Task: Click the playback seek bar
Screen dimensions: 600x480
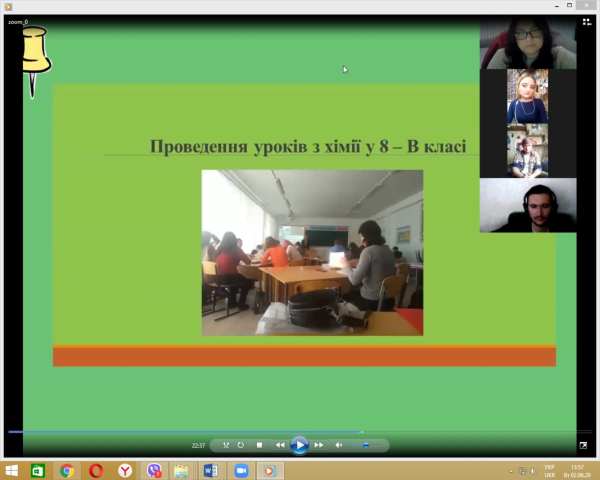Action: (x=300, y=432)
